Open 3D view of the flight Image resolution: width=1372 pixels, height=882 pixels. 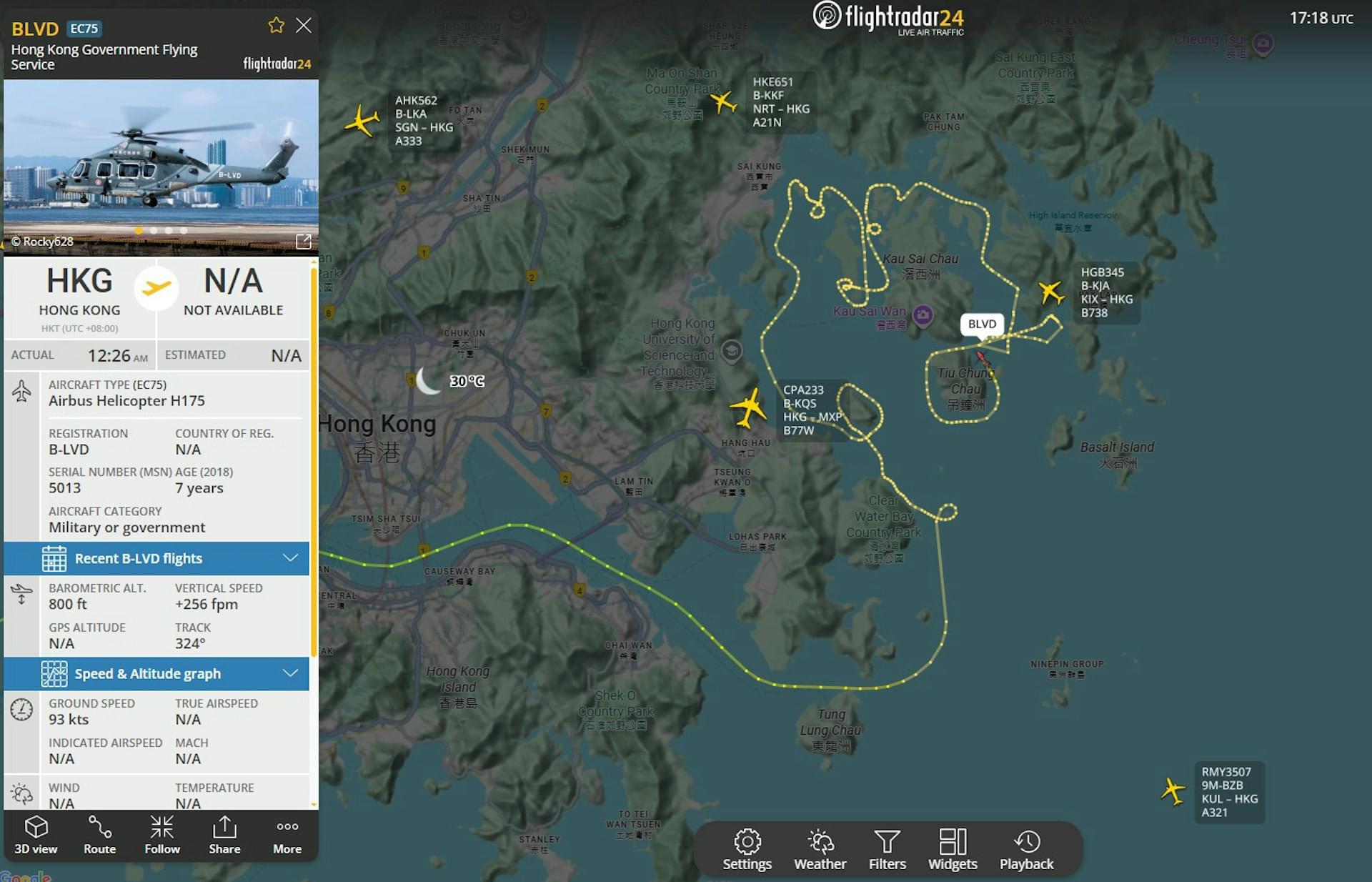pos(36,835)
